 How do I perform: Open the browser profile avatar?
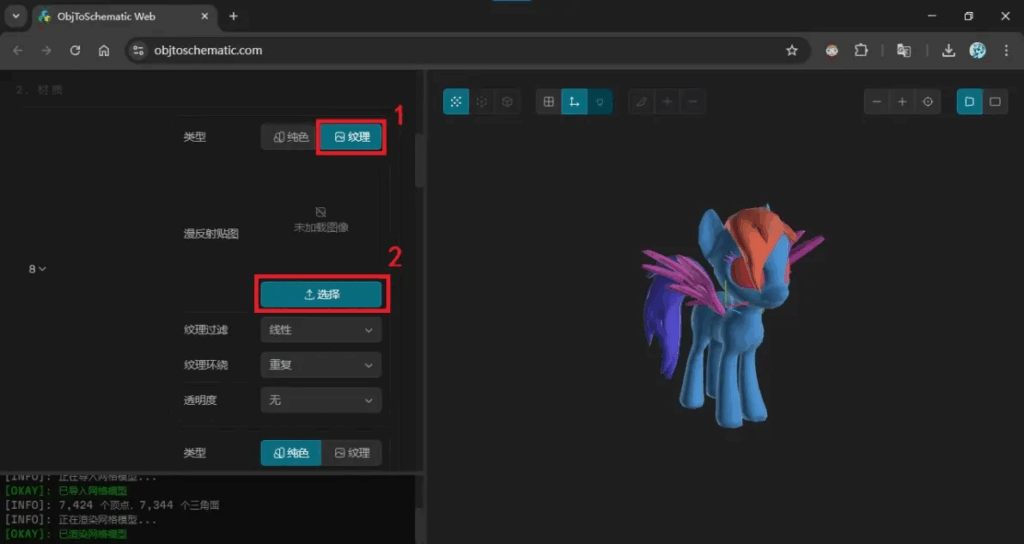click(978, 50)
